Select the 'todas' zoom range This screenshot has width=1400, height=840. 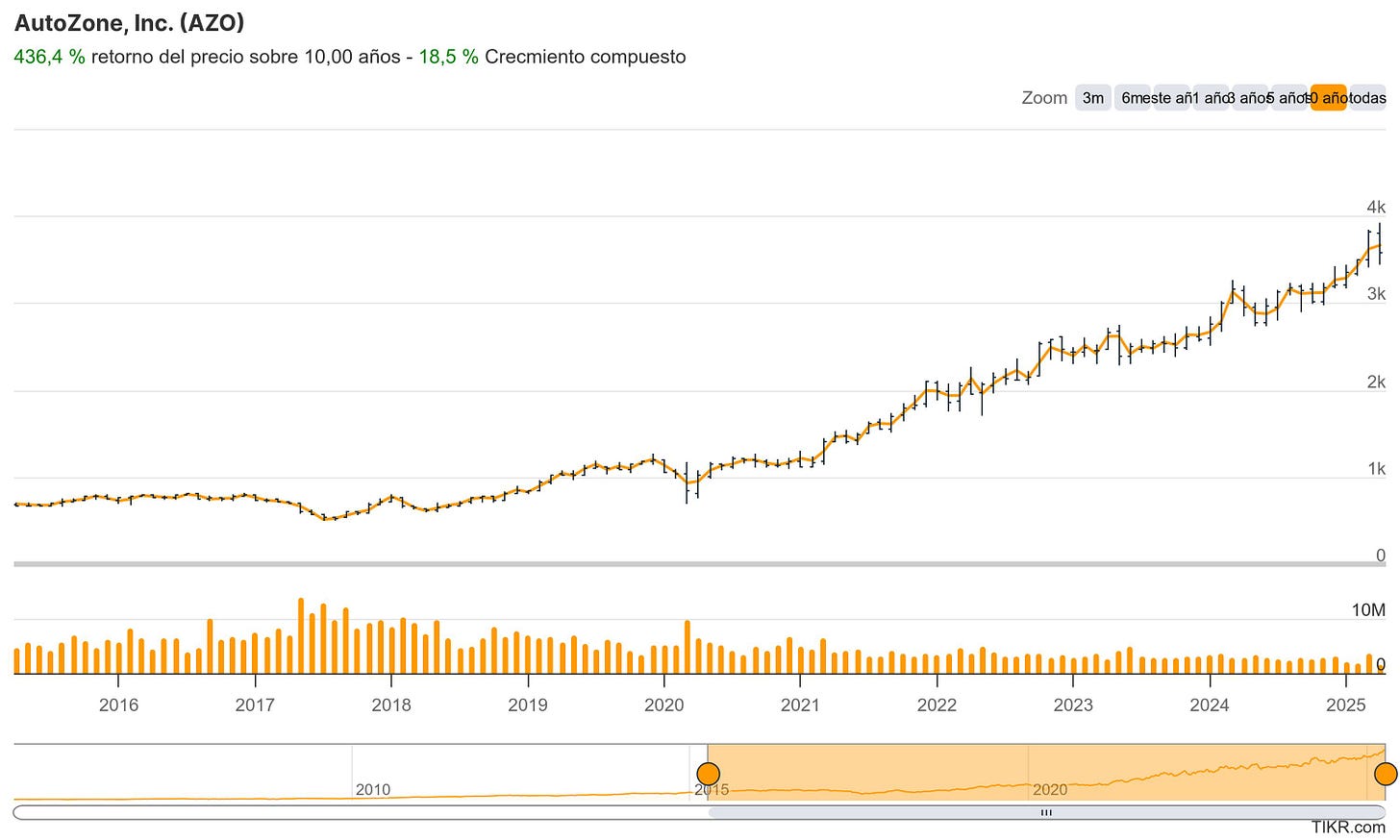1367,98
